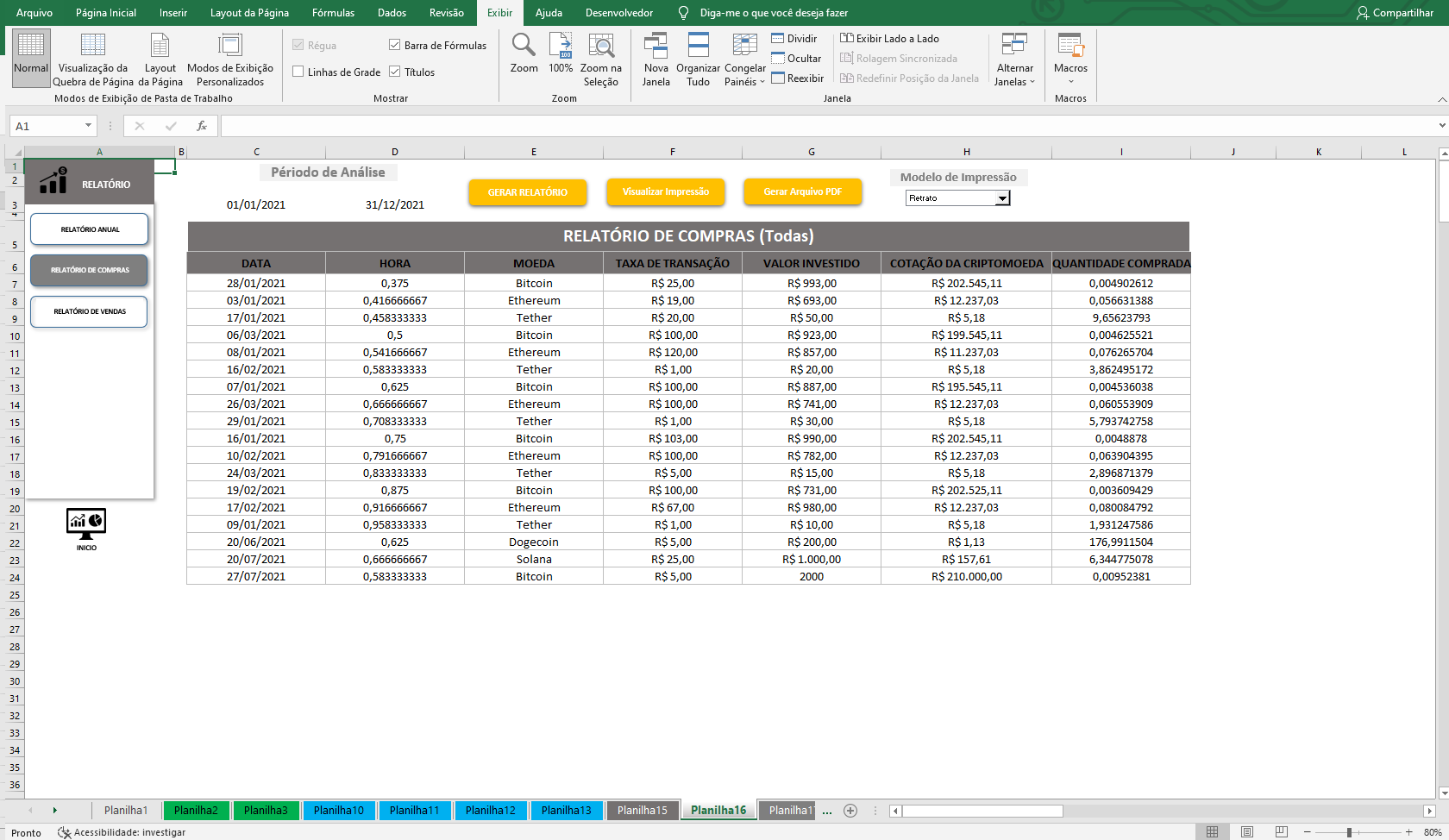This screenshot has height=840, width=1449.
Task: Click the Gerar Arquivo PDF button
Action: pos(803,191)
